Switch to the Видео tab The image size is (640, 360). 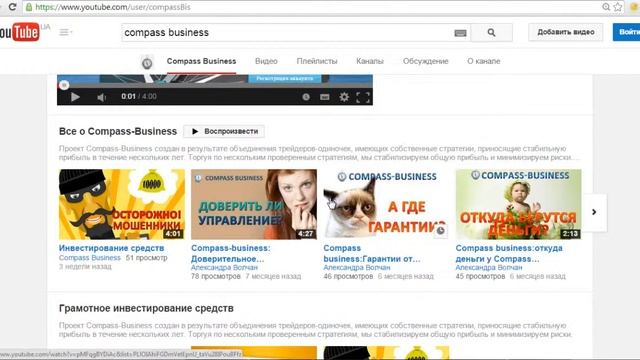tap(266, 61)
